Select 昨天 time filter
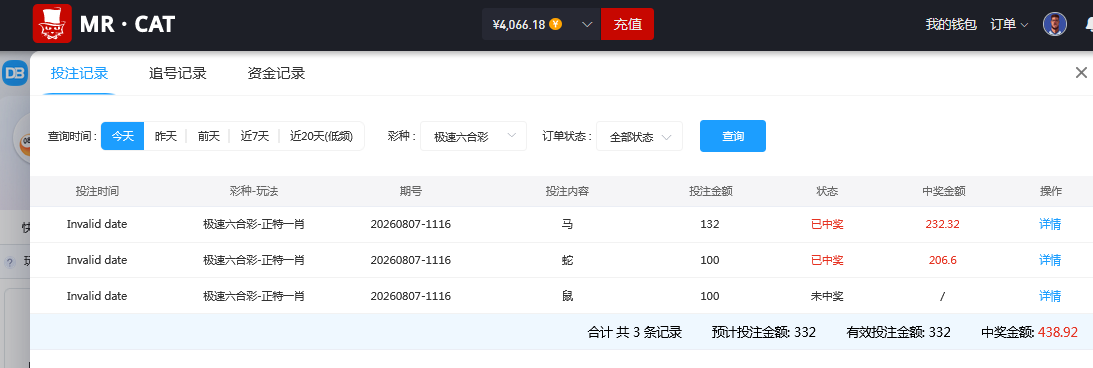 point(165,136)
